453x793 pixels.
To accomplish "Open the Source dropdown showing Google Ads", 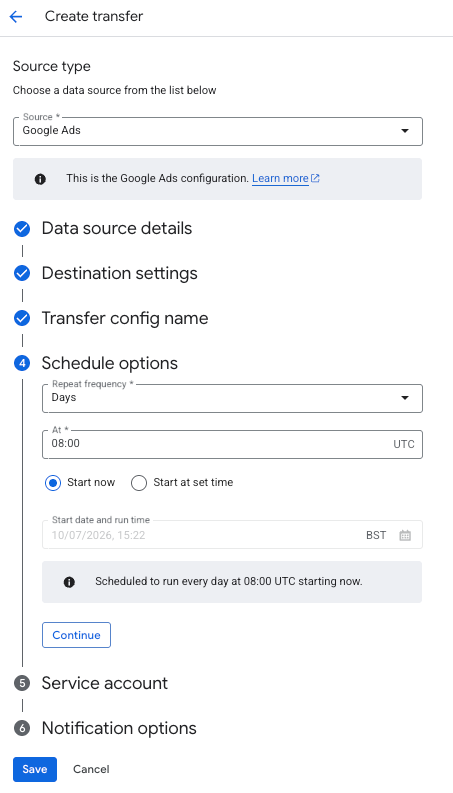I will point(217,131).
